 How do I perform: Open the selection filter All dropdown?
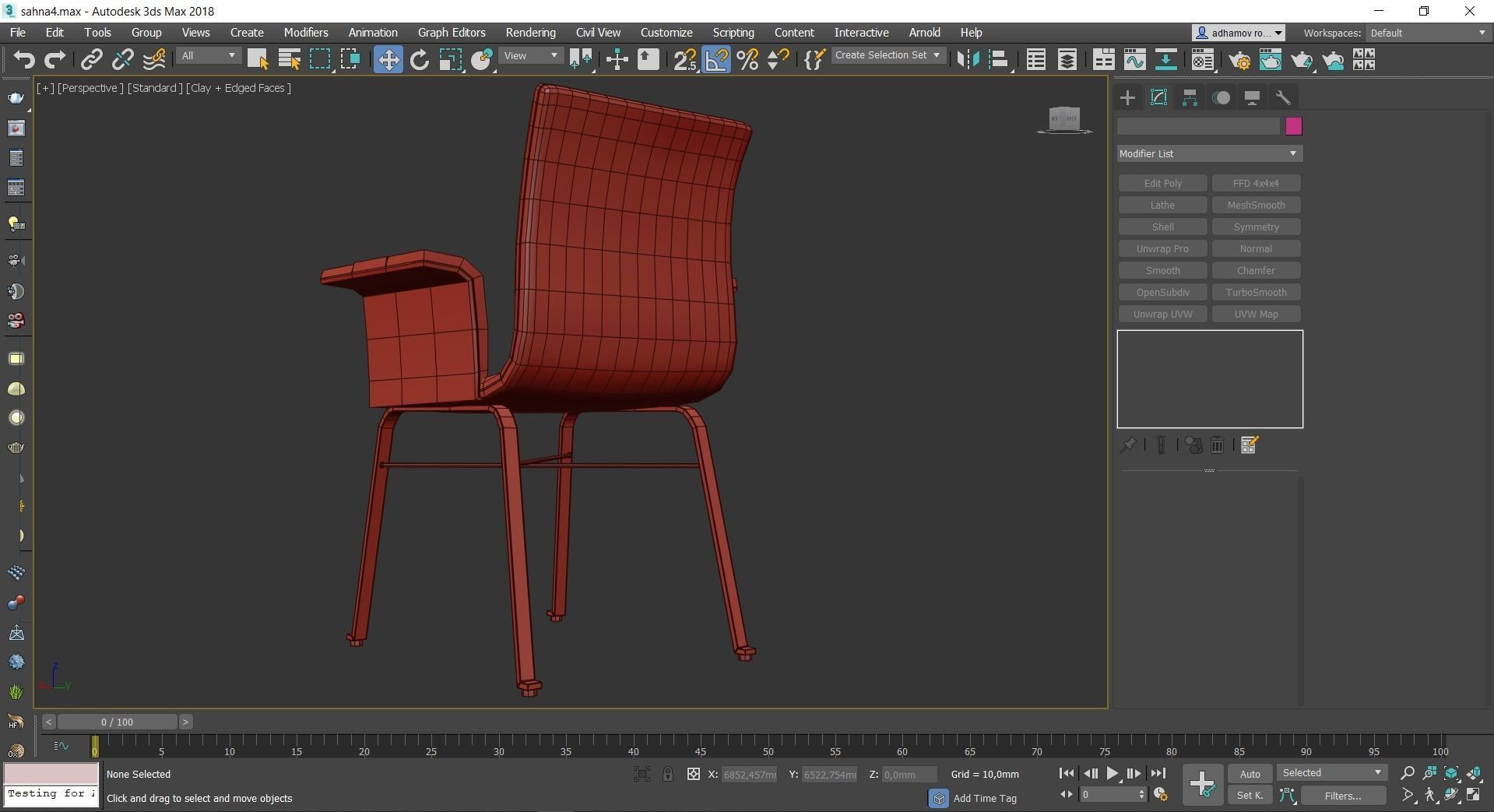[208, 56]
